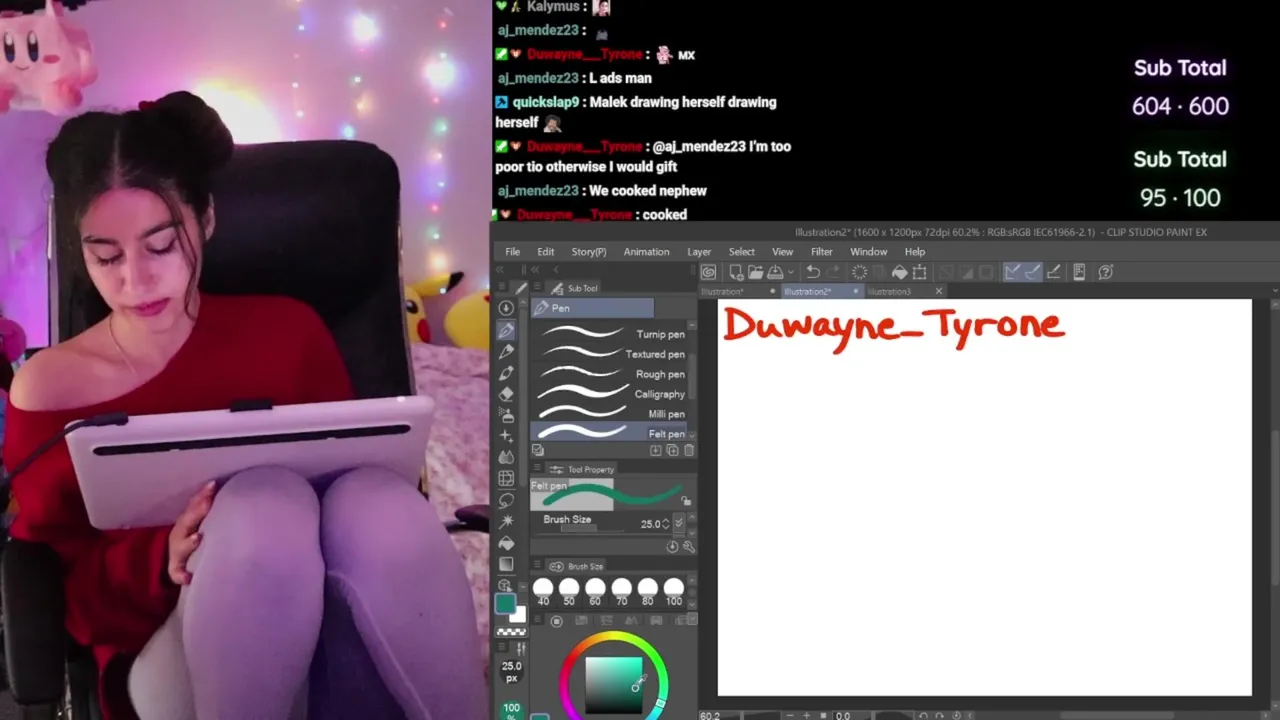Switch to the color wheel tab icon

(x=557, y=621)
